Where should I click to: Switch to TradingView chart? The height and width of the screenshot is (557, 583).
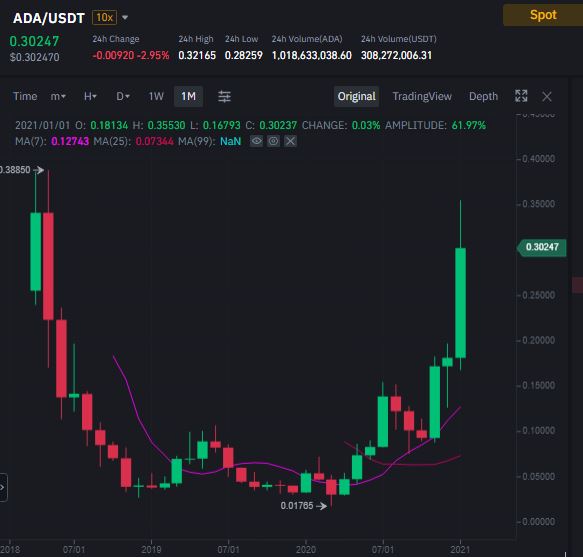[422, 97]
